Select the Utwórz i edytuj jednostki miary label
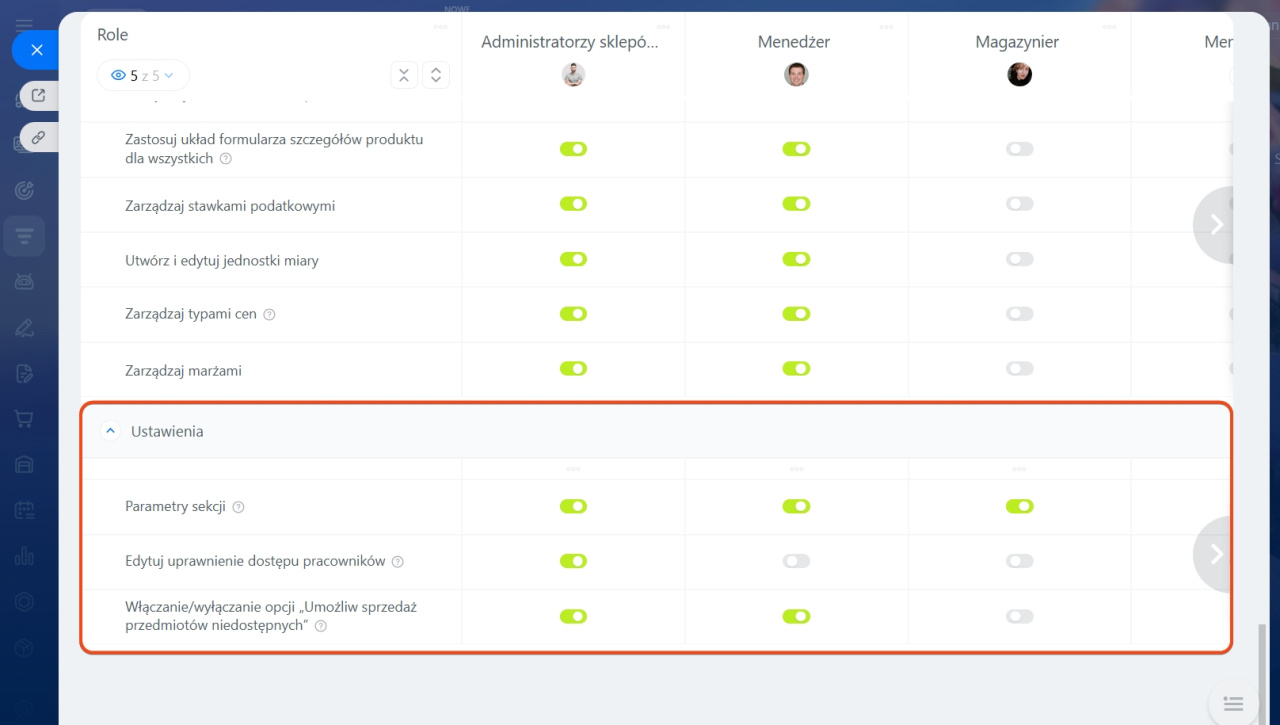The height and width of the screenshot is (725, 1280). tap(222, 260)
